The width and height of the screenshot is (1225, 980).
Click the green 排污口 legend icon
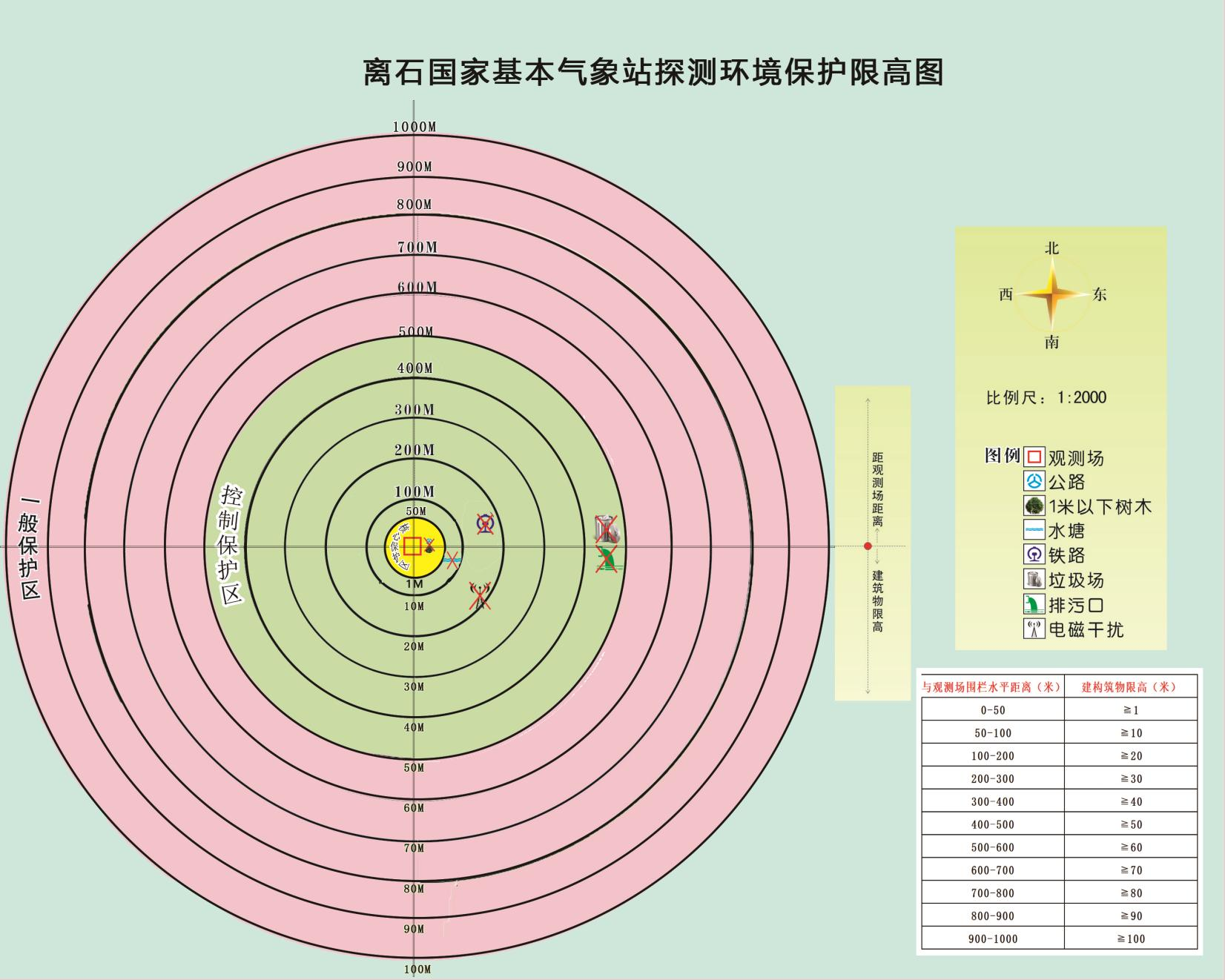click(x=1034, y=604)
